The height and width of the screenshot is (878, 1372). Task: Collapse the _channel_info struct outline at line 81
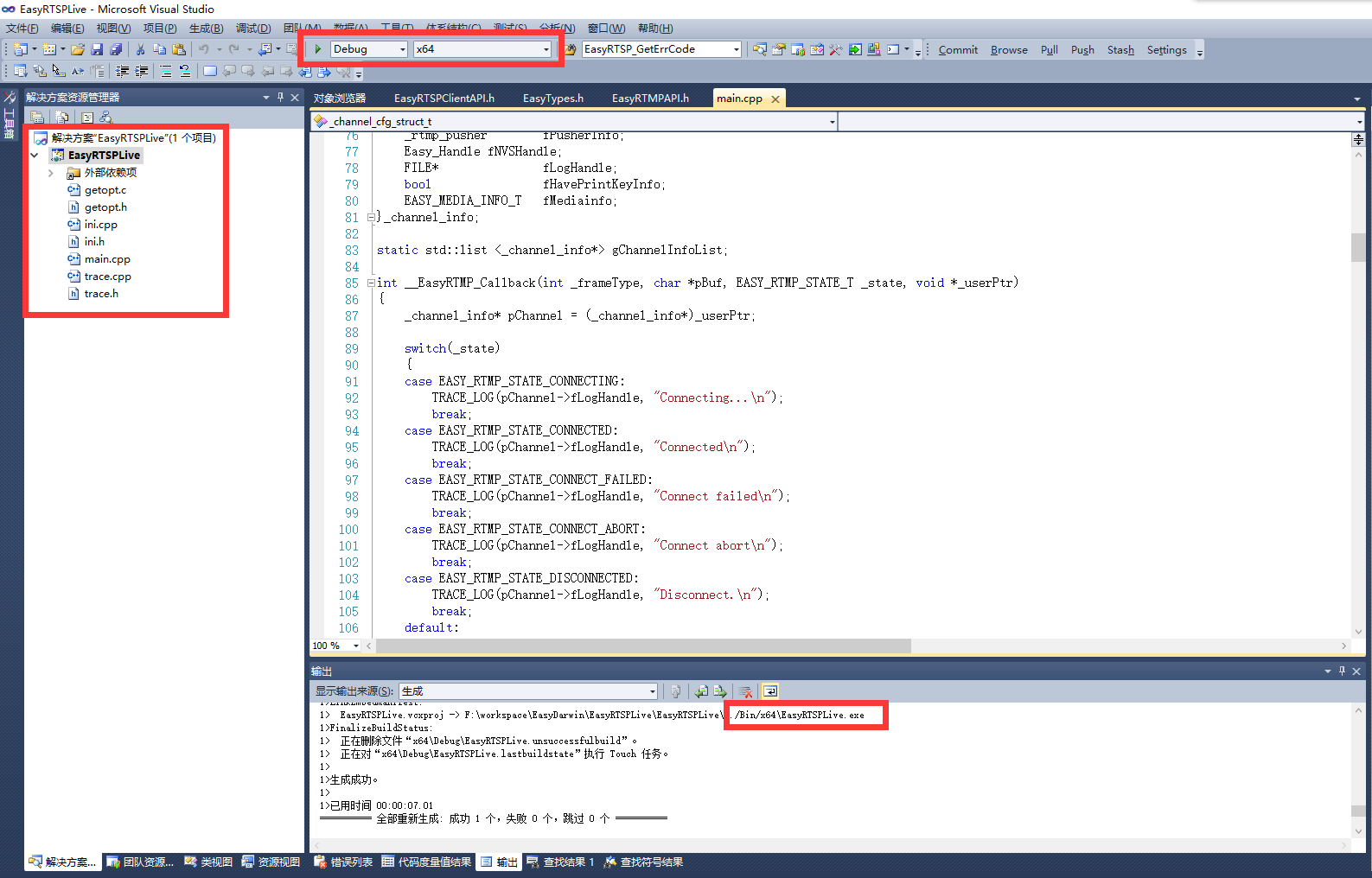[371, 218]
